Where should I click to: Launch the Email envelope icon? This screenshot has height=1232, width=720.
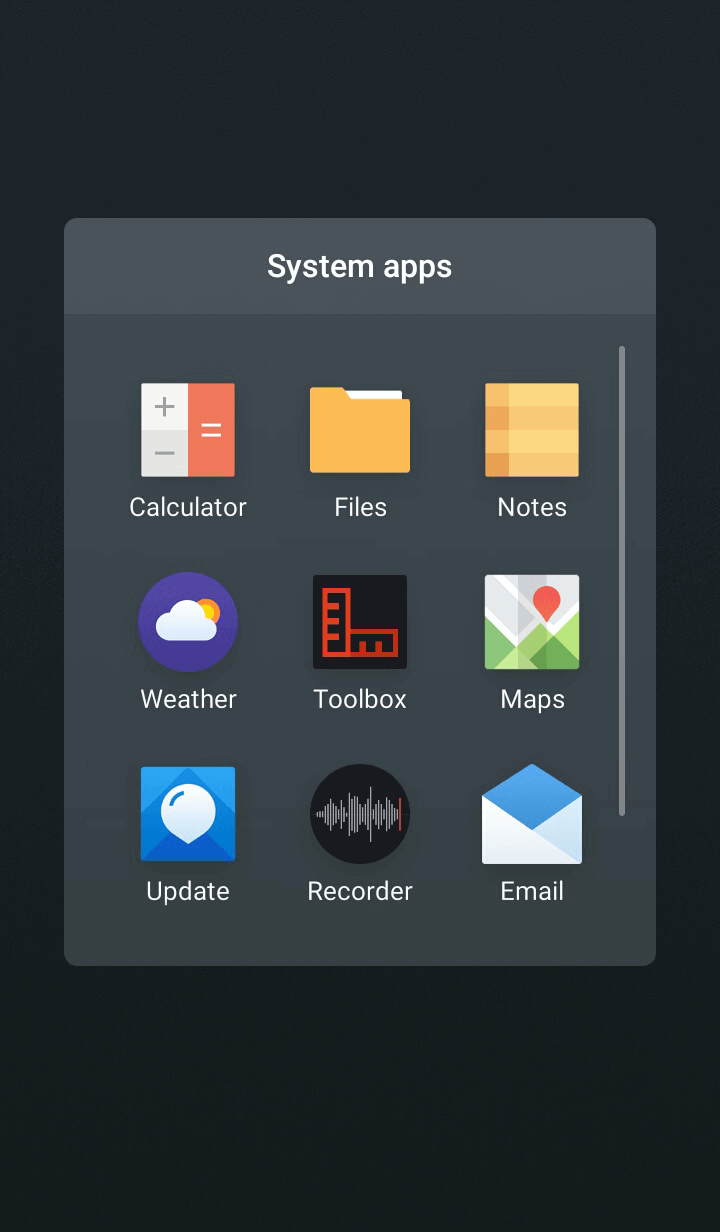532,814
